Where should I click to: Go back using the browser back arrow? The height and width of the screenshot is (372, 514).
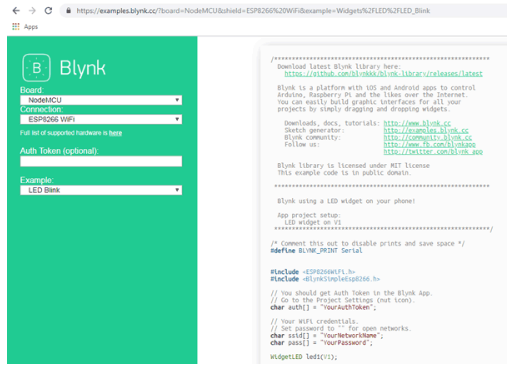pyautogui.click(x=16, y=11)
